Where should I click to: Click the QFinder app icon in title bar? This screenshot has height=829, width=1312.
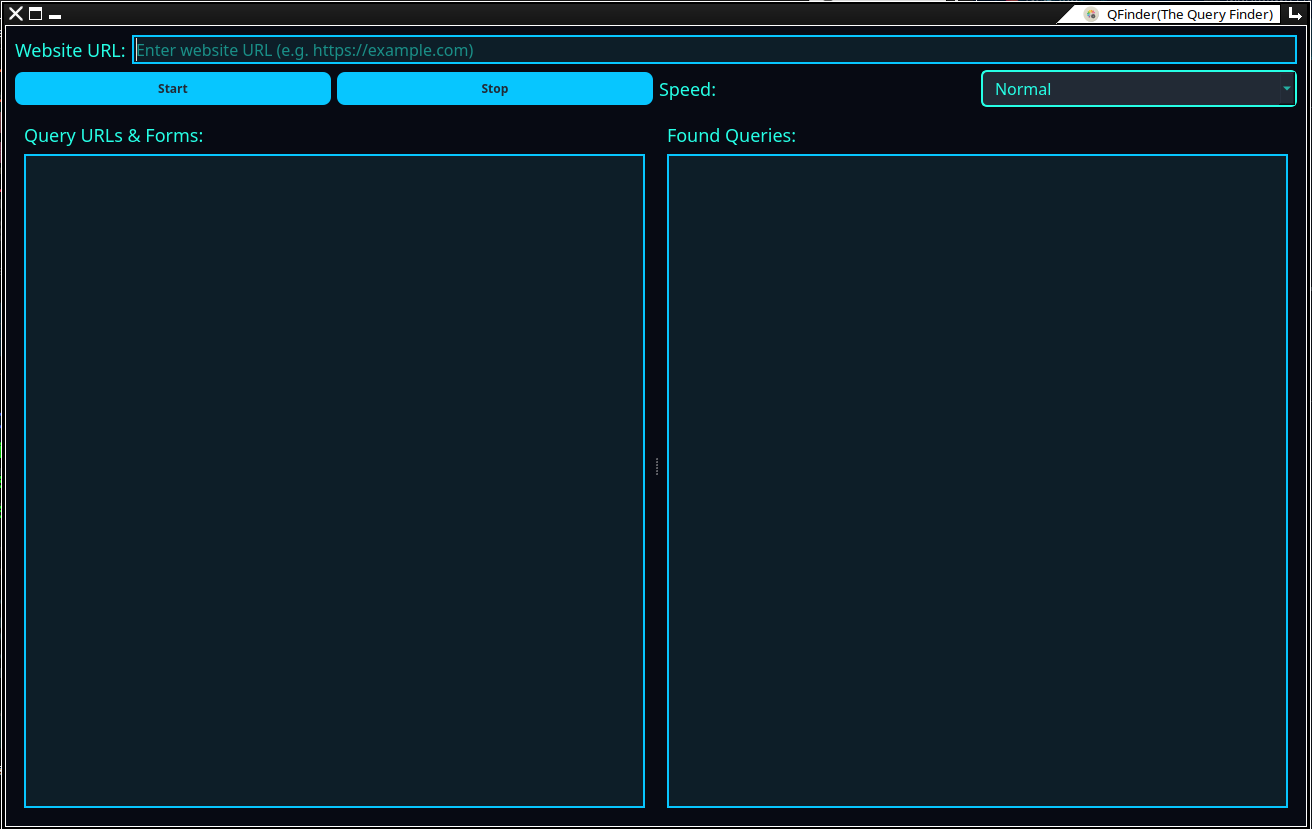(1092, 14)
